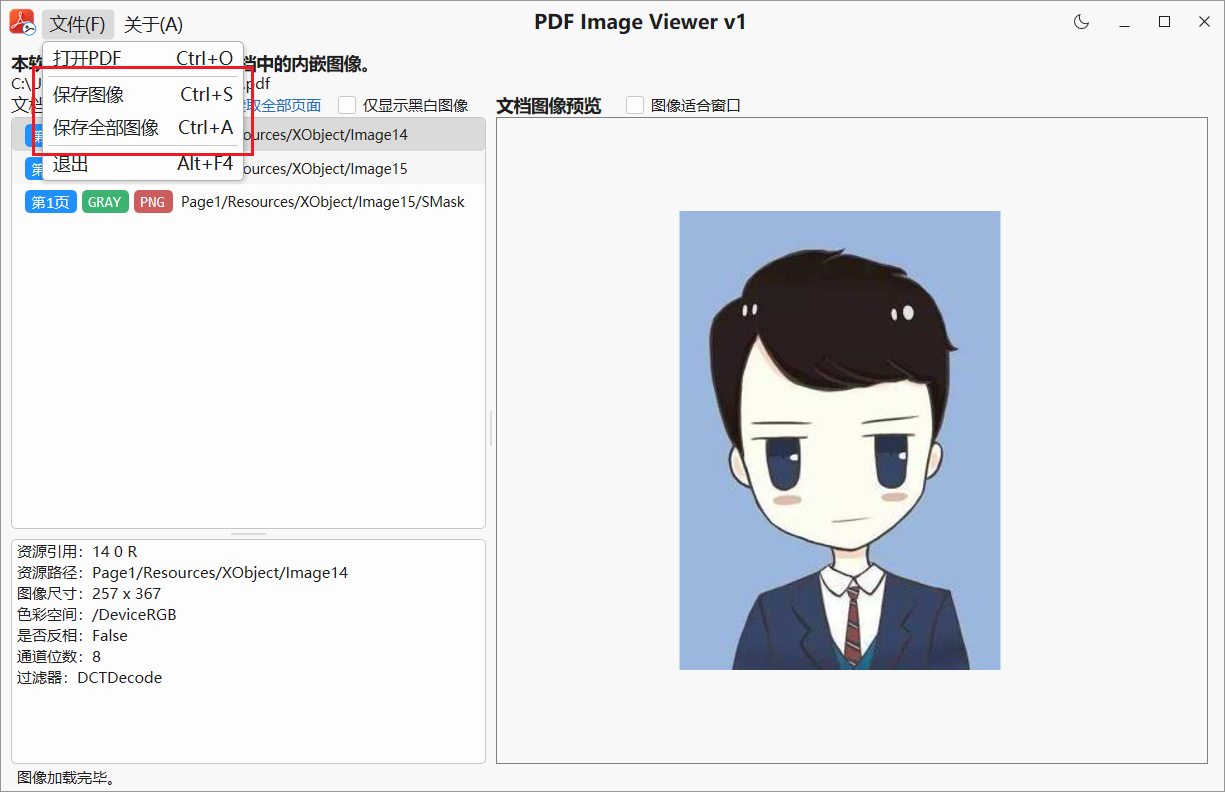The width and height of the screenshot is (1225, 792).
Task: Maximize the PDF Image Viewer window
Action: point(1164,22)
